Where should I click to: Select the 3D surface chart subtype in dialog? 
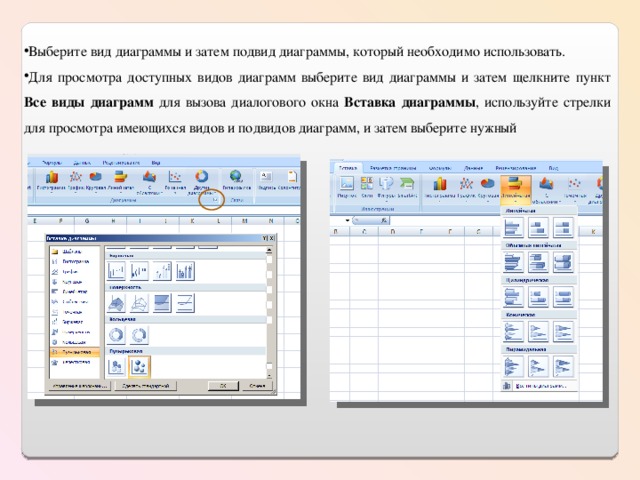[116, 303]
